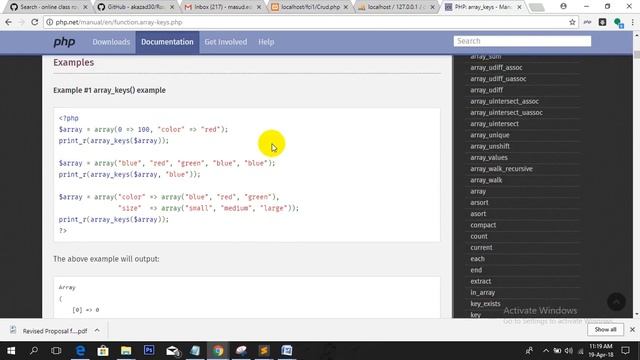640x360 pixels.
Task: Open each function link
Action: click(477, 259)
